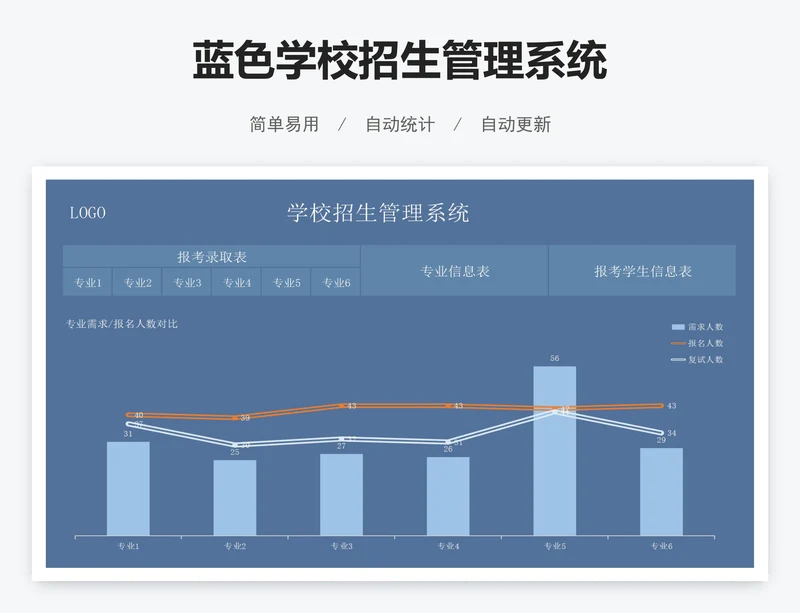Open the 专业2 tab under 报考录取表
The image size is (800, 613).
(137, 282)
